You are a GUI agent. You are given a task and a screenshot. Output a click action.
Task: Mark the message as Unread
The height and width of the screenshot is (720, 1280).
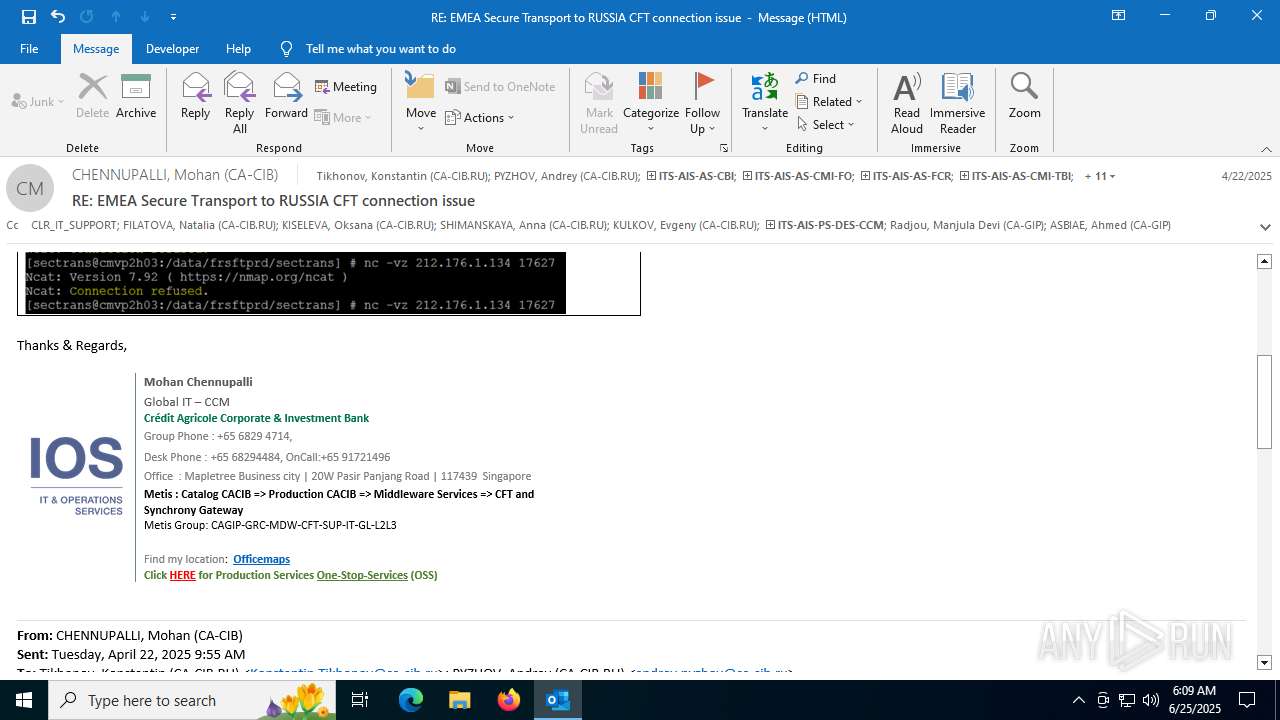tap(599, 103)
